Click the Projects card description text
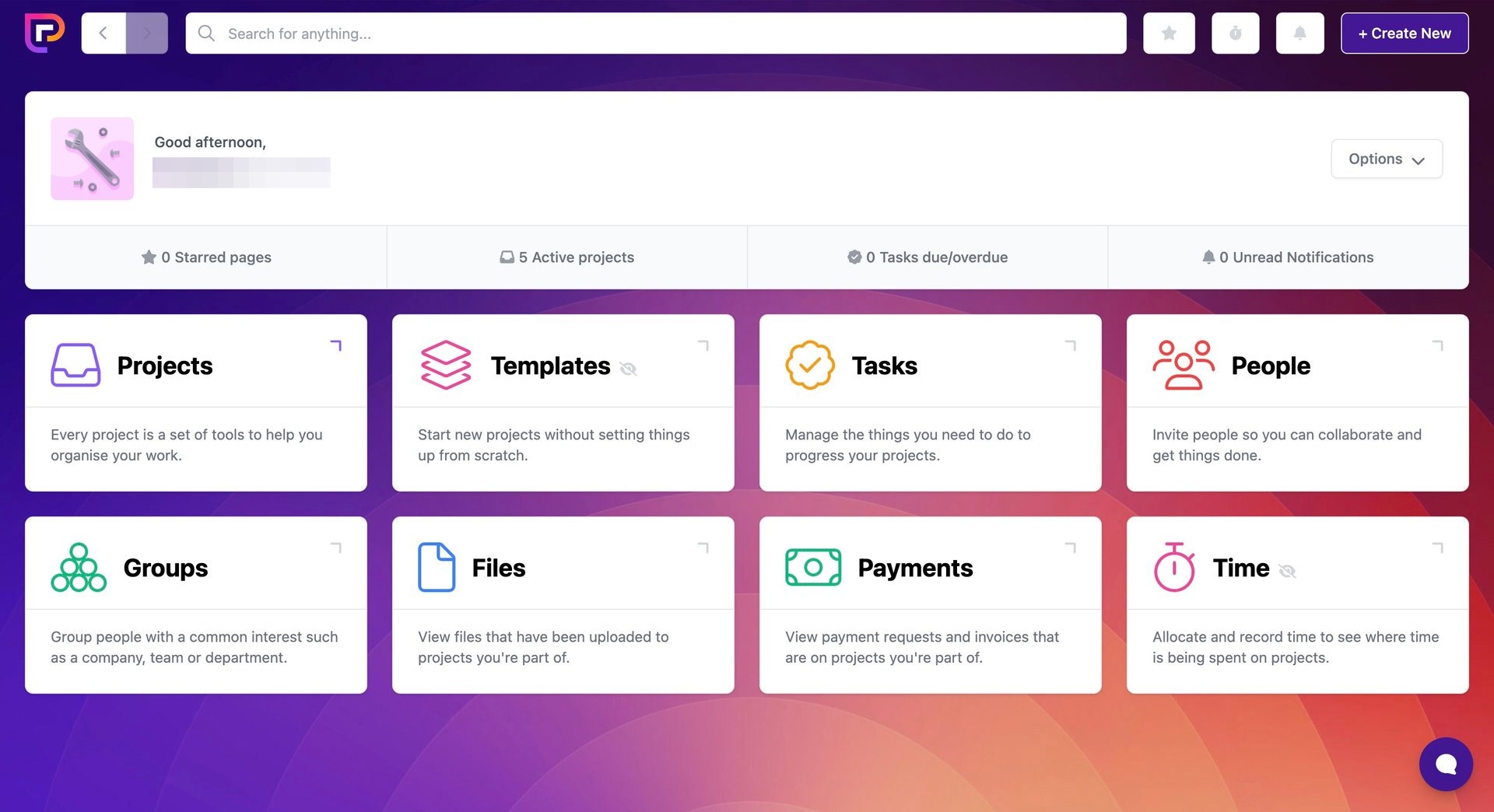1494x812 pixels. (x=187, y=445)
